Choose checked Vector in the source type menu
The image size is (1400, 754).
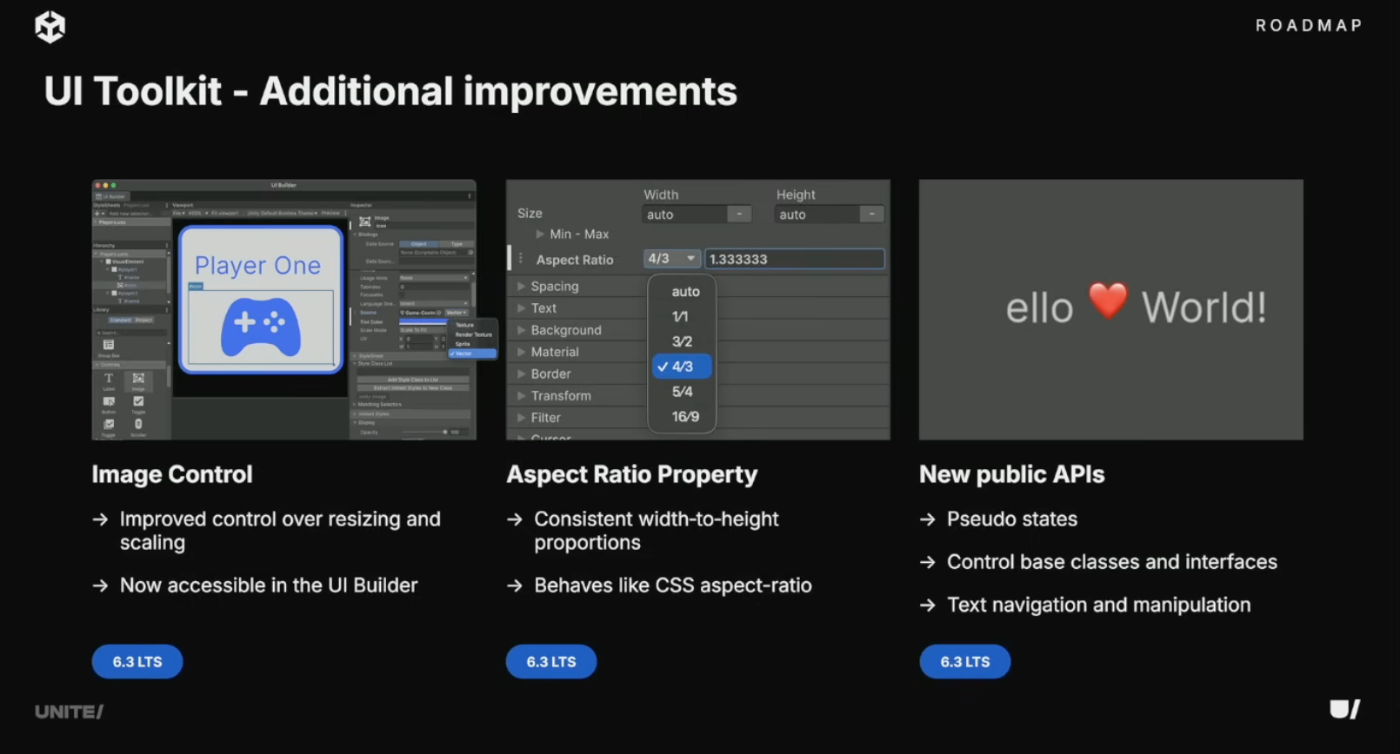(x=473, y=353)
